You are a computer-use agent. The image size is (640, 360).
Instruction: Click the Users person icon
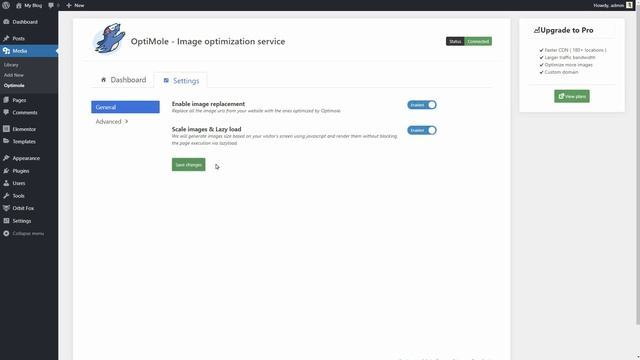pyautogui.click(x=6, y=183)
